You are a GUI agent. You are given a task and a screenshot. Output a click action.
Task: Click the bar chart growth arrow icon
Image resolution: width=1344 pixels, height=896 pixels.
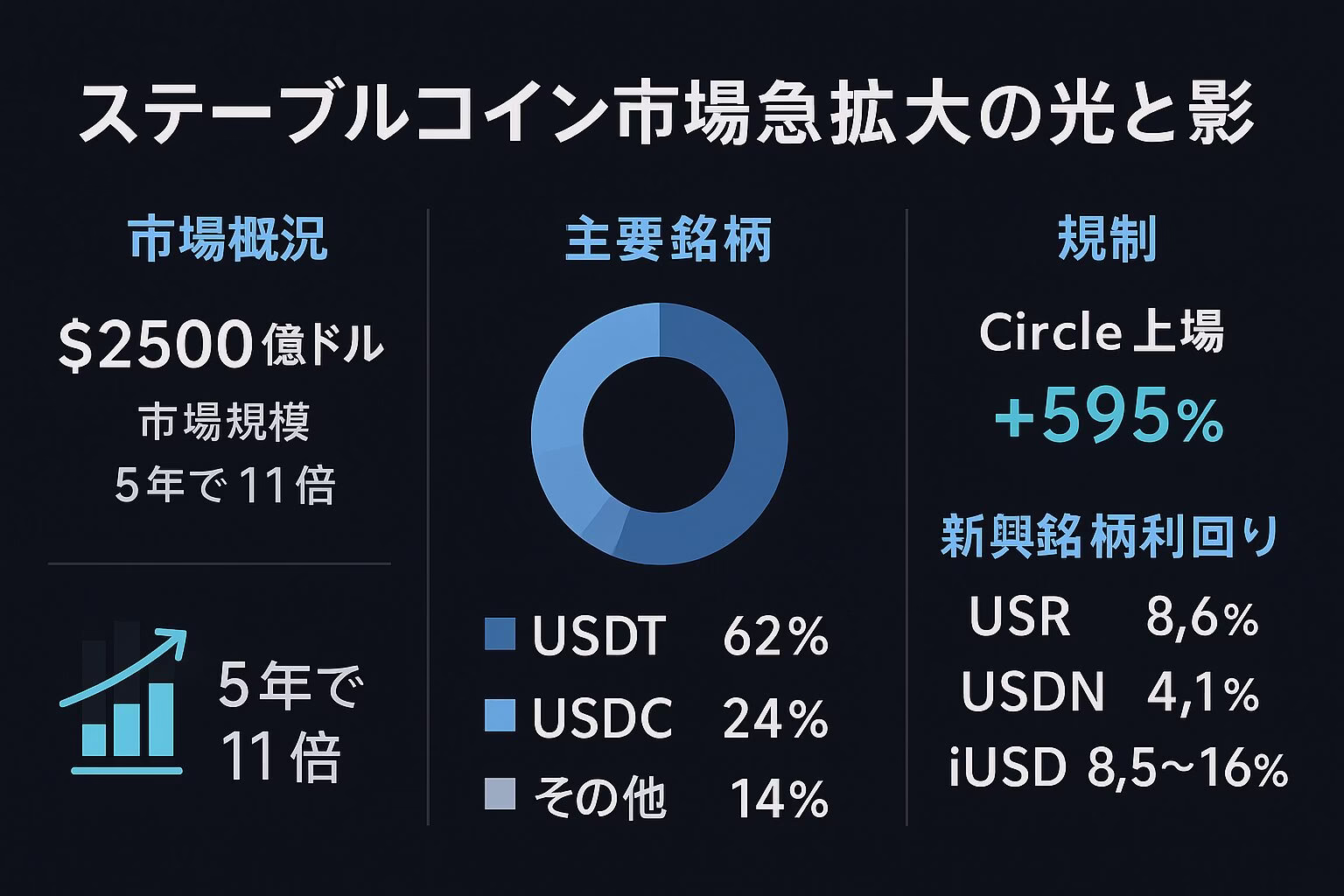click(x=122, y=701)
